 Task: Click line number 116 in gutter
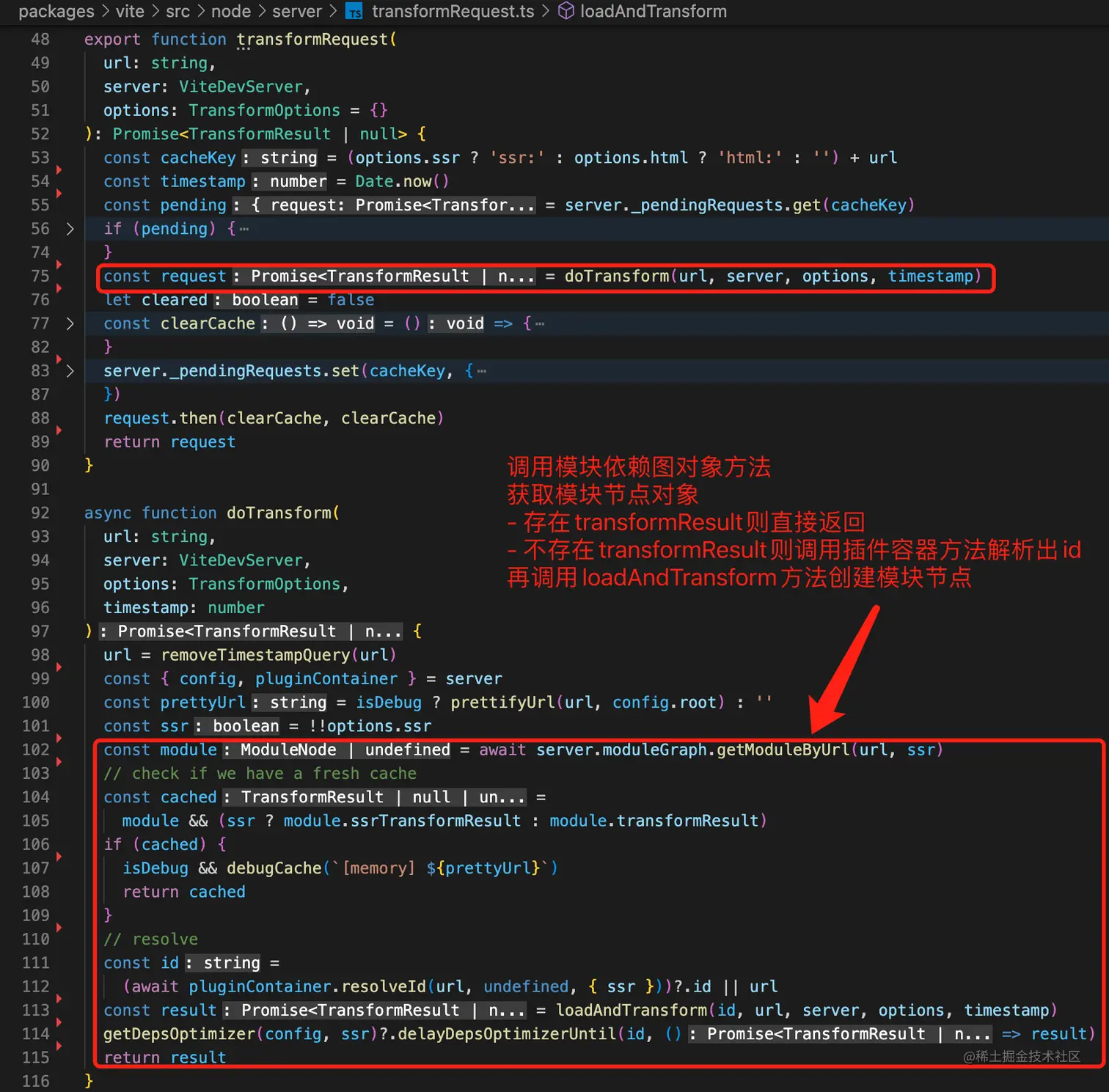(36, 1082)
